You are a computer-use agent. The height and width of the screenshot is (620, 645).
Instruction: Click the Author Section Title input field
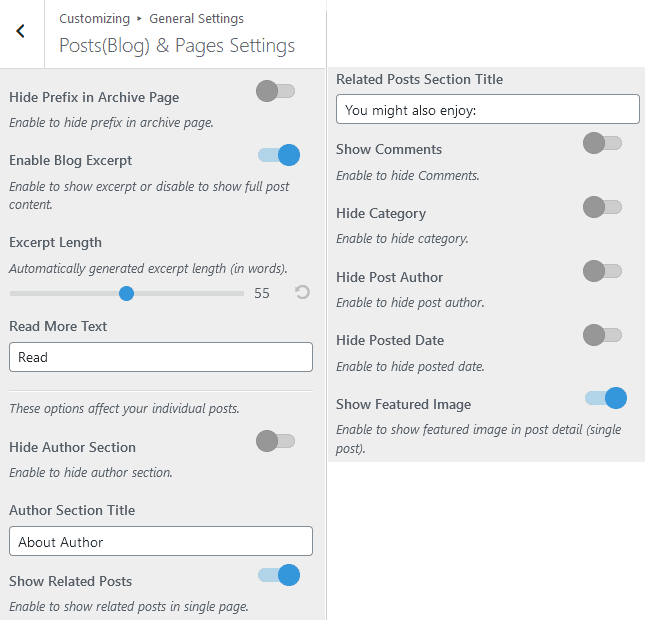[161, 541]
